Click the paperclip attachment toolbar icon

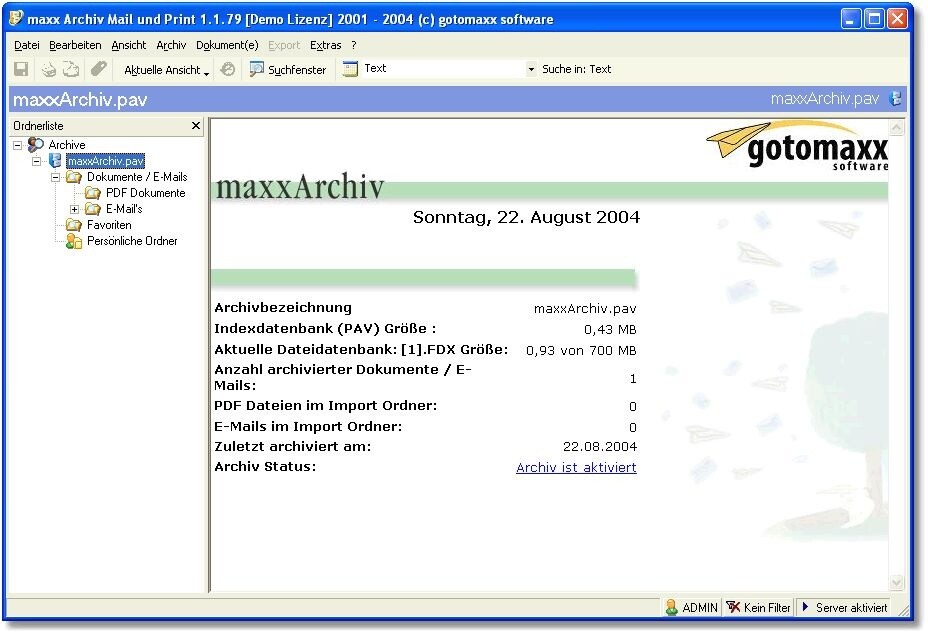[98, 69]
